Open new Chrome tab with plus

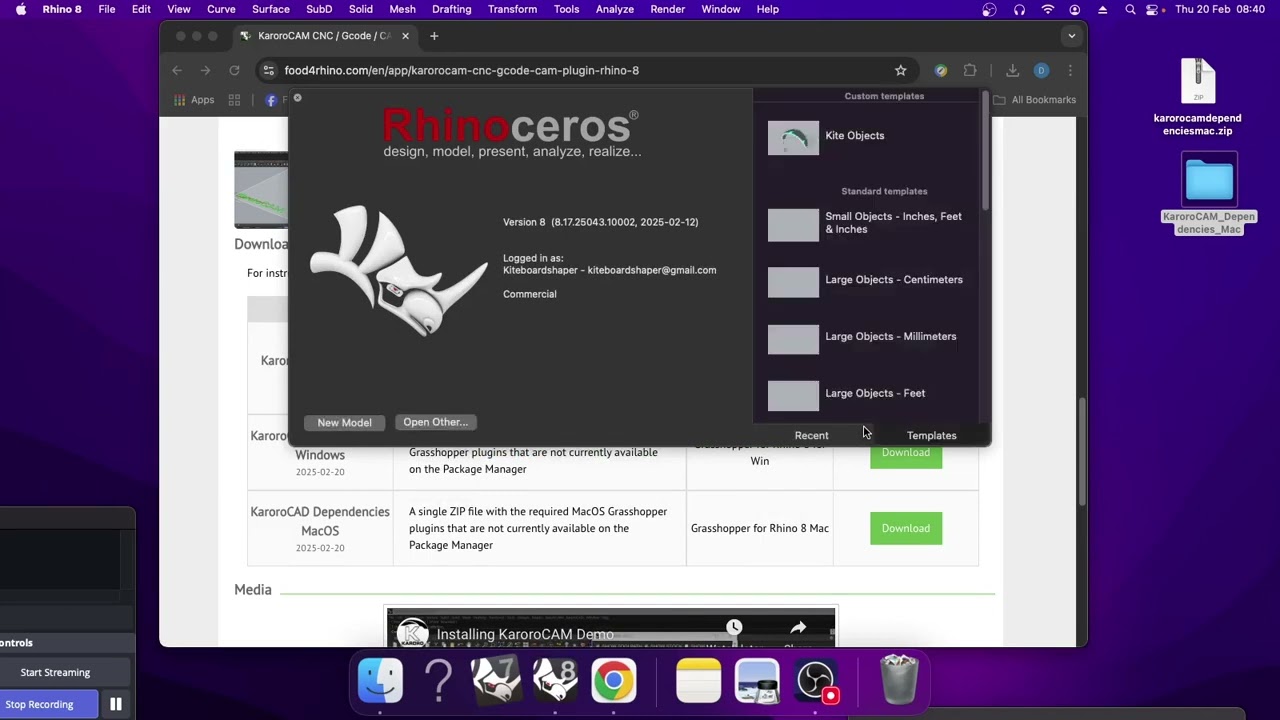click(434, 36)
